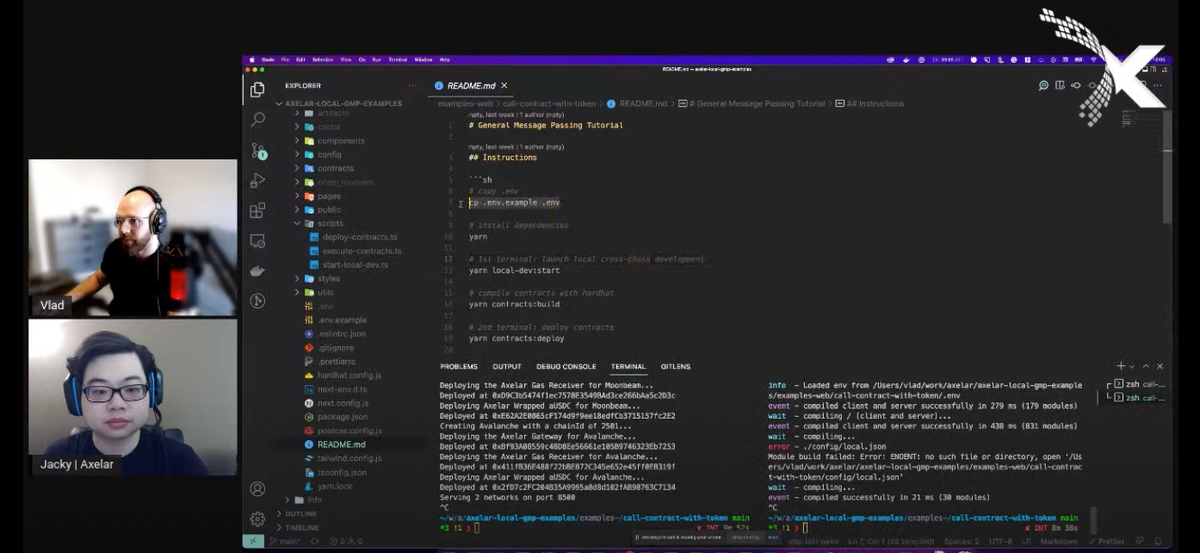Open the Remote Explorer view

tap(257, 241)
